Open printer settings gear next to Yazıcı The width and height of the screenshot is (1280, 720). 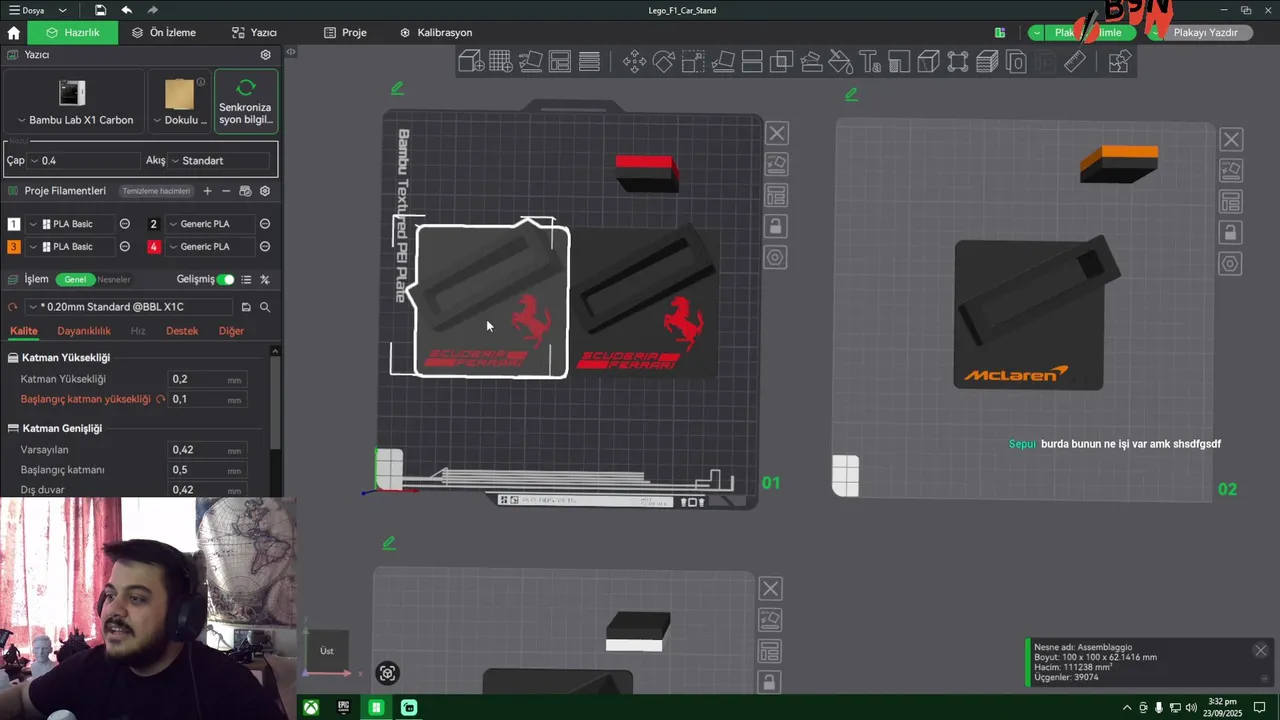click(x=265, y=55)
